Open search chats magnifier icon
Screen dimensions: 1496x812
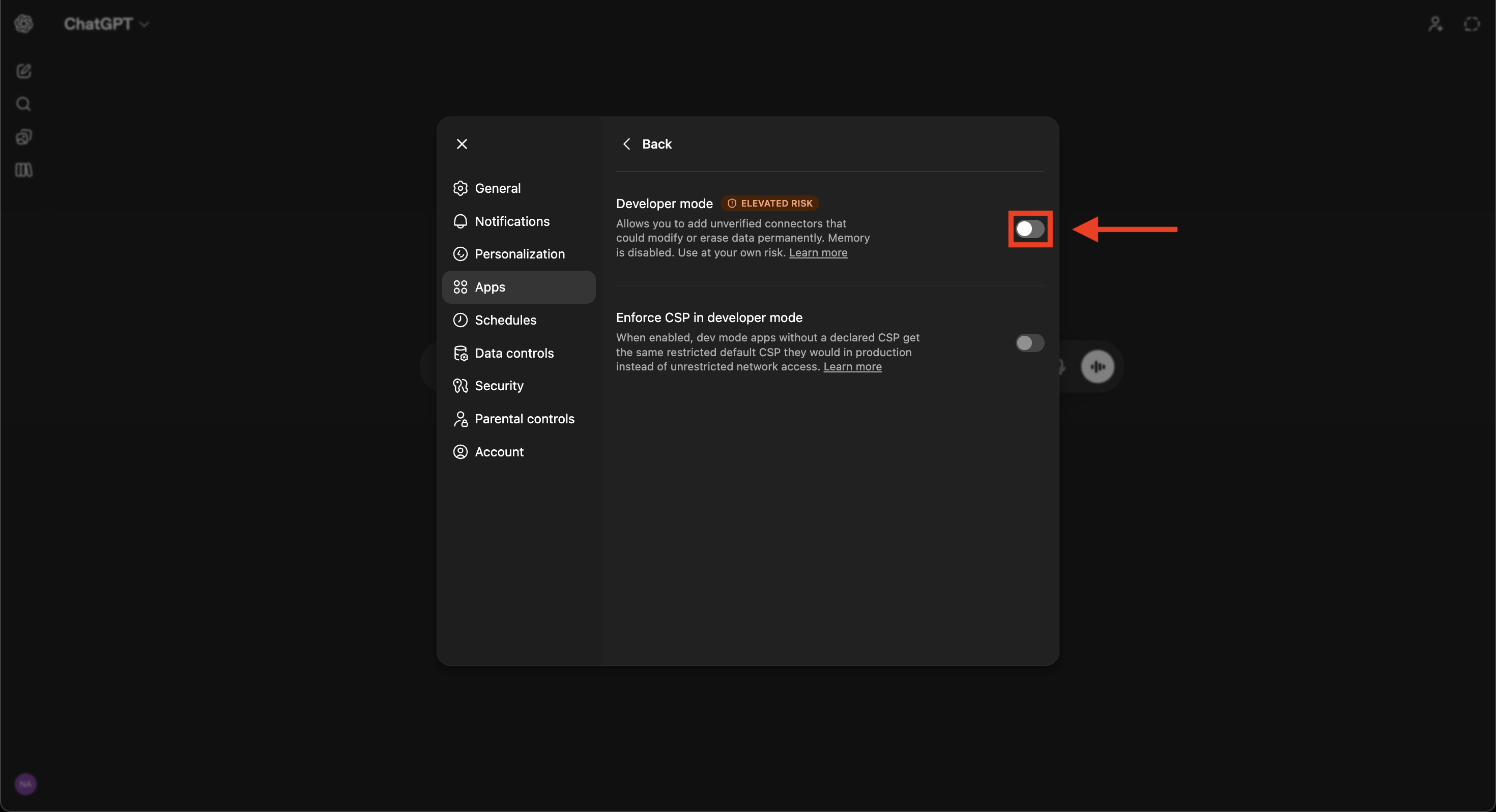pyautogui.click(x=24, y=104)
